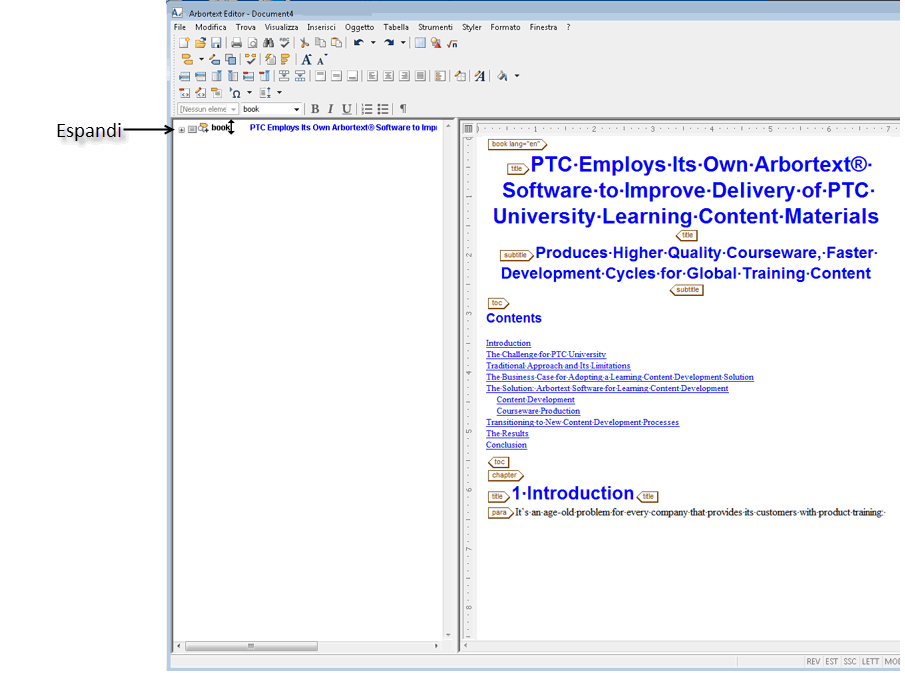Click the paint bucket shading icon
905x673 pixels.
(503, 76)
